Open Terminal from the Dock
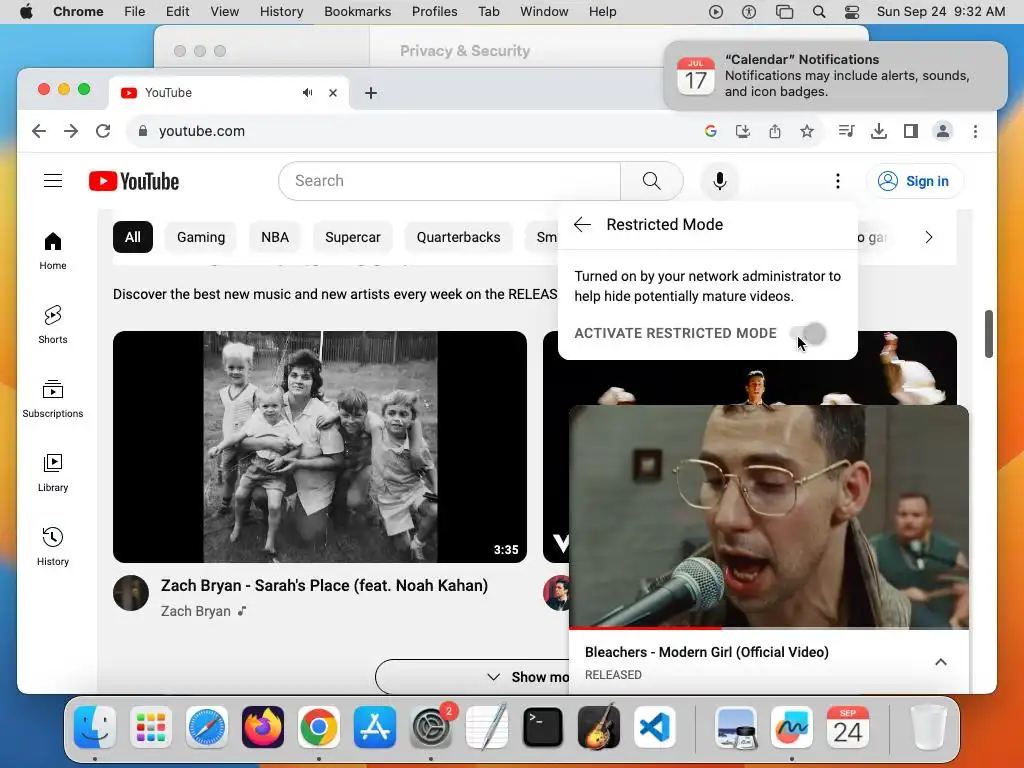 [x=543, y=727]
